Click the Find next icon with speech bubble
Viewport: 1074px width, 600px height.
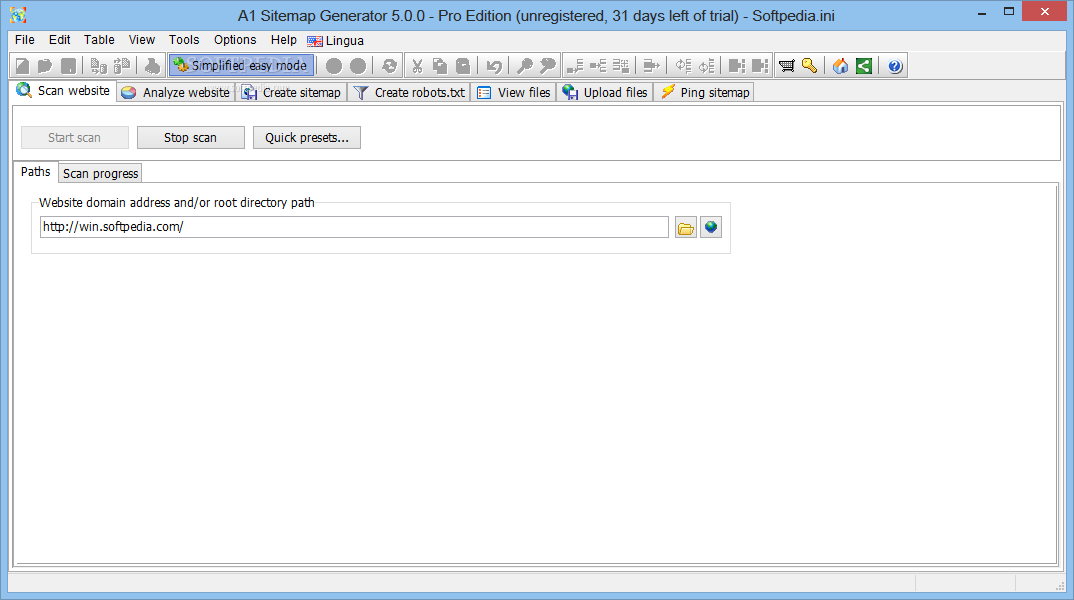547,66
